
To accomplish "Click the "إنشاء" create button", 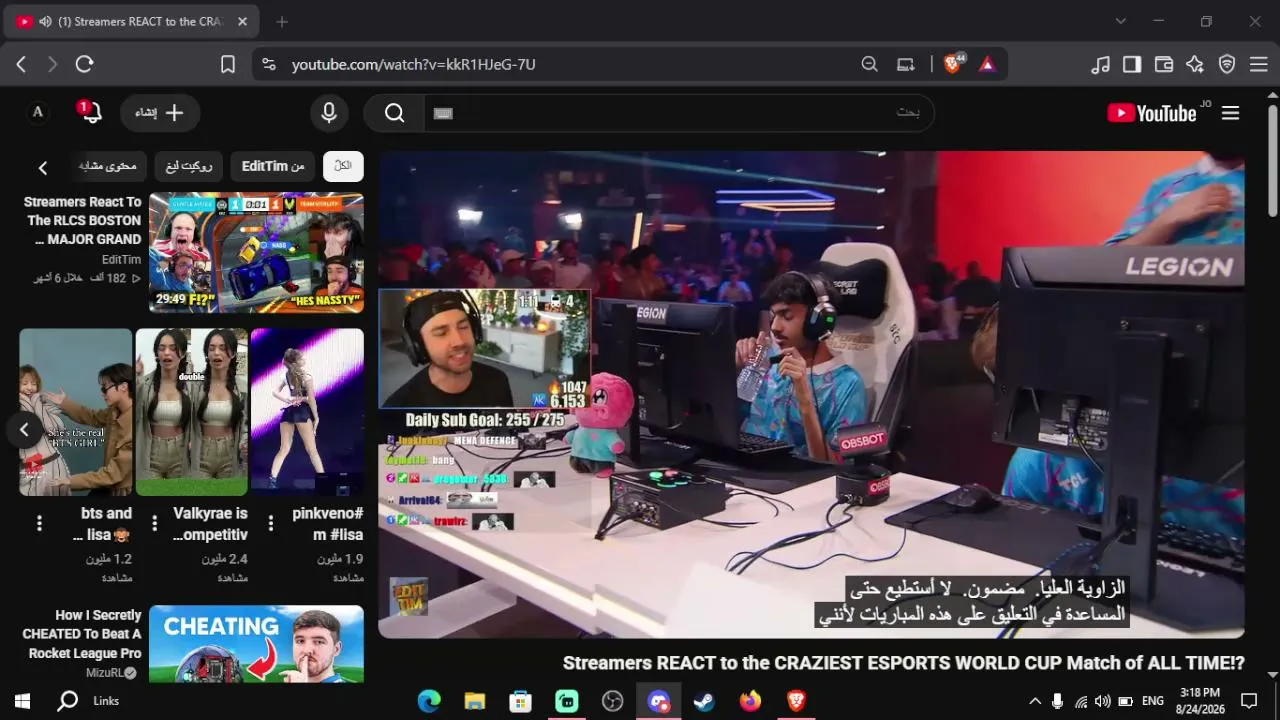I will point(160,113).
